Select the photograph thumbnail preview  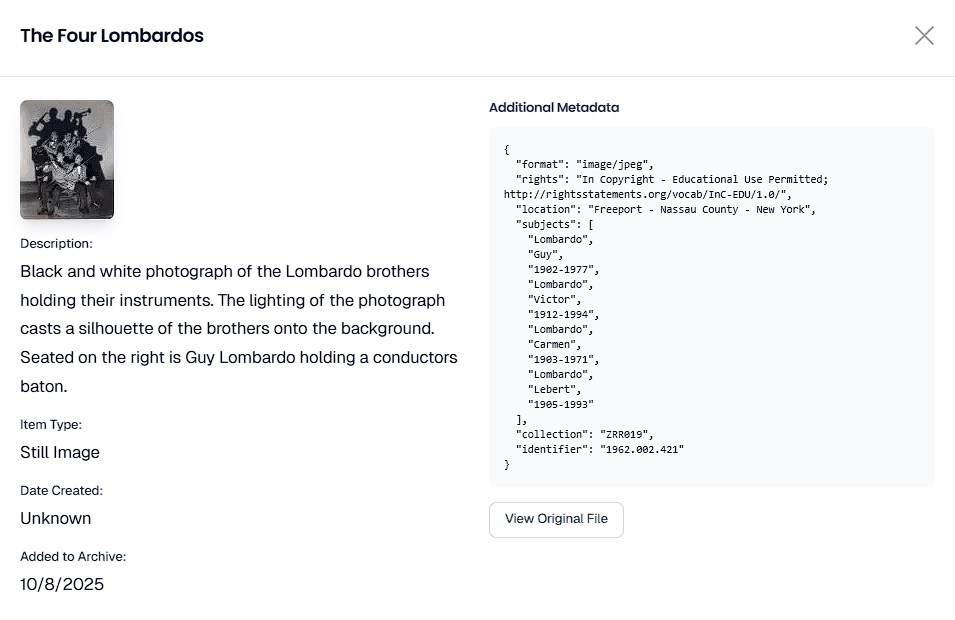67,159
